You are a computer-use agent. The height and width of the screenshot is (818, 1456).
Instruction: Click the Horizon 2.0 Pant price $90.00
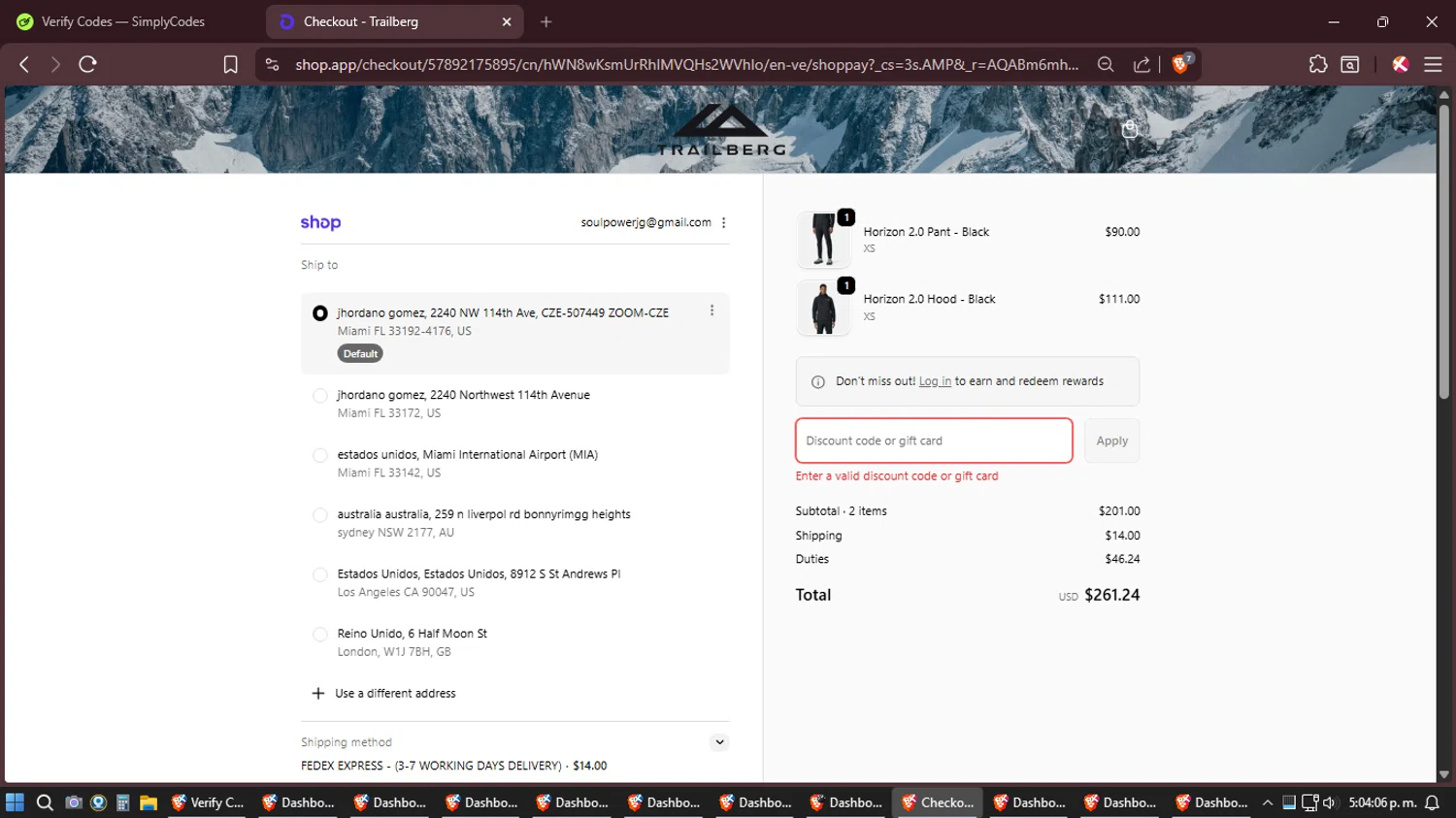(x=1122, y=232)
